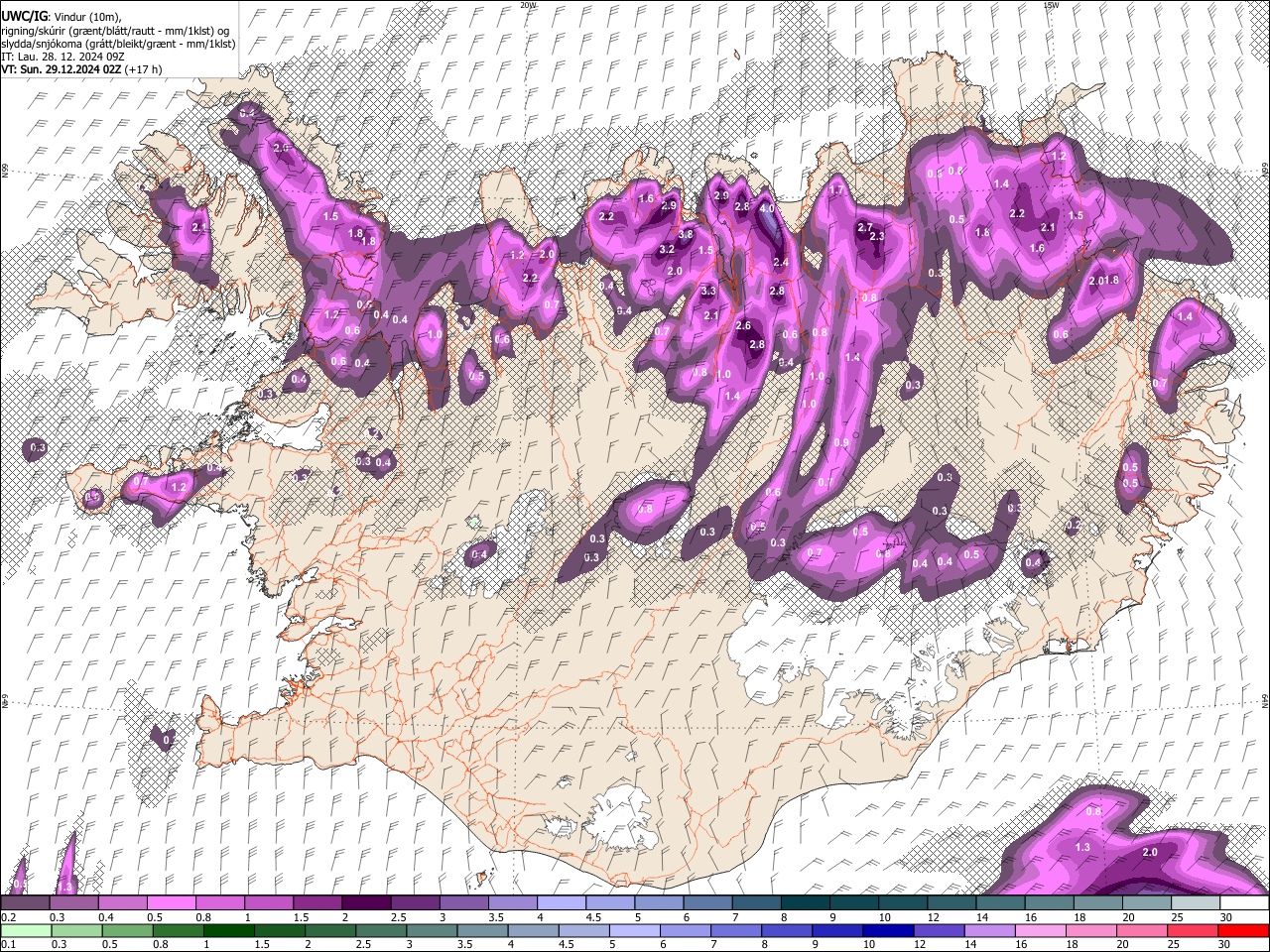1270x952 pixels.
Task: Click the 'Vindur (10m)' header label
Action: (84, 16)
